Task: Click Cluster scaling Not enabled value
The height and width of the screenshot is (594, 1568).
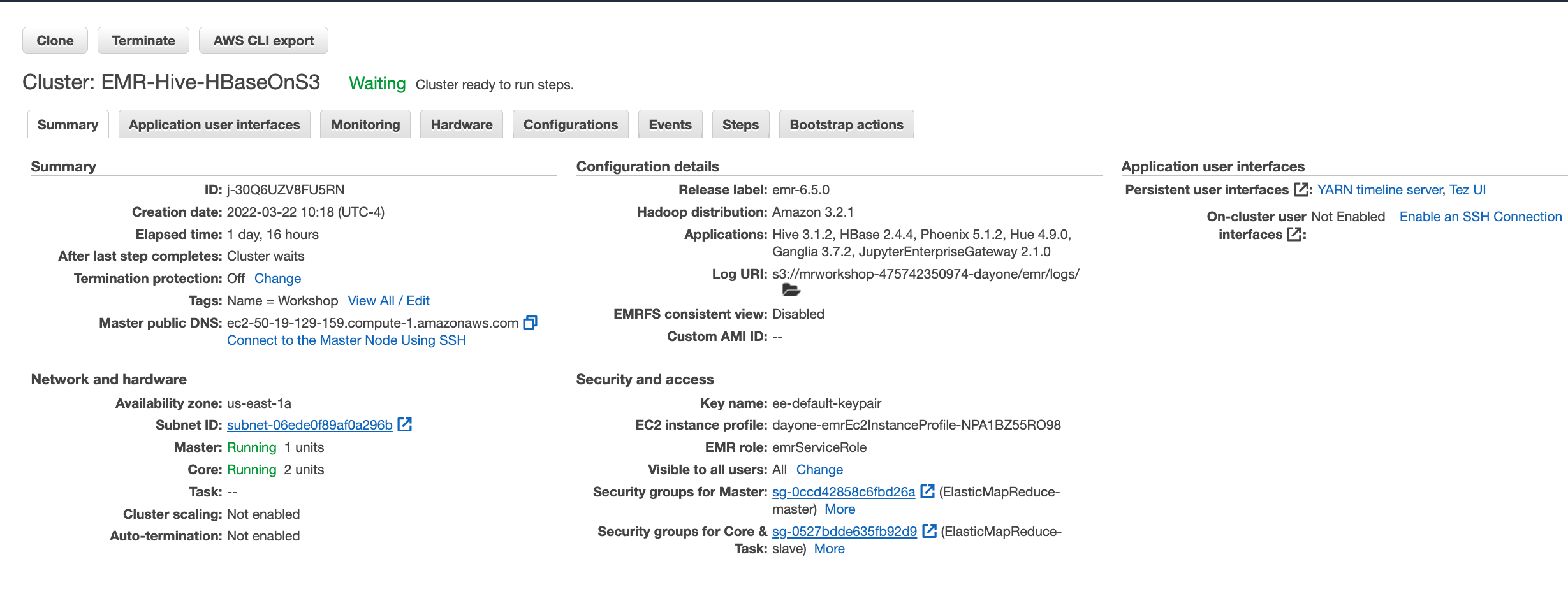Action: [263, 514]
